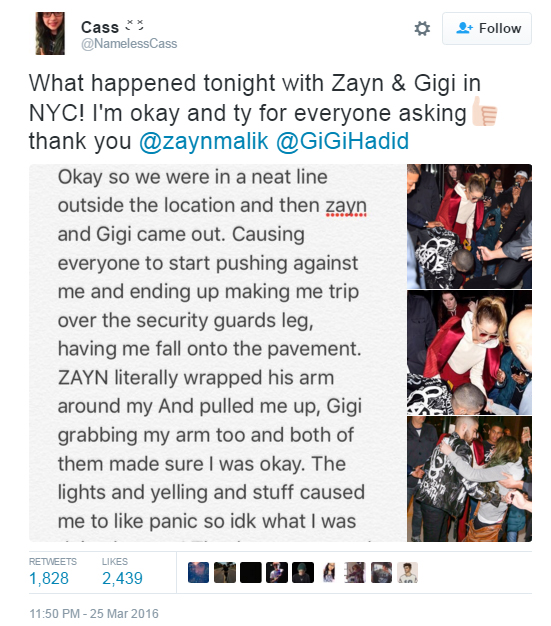Open the text note screenshot image
551x626 pixels.
click(217, 353)
